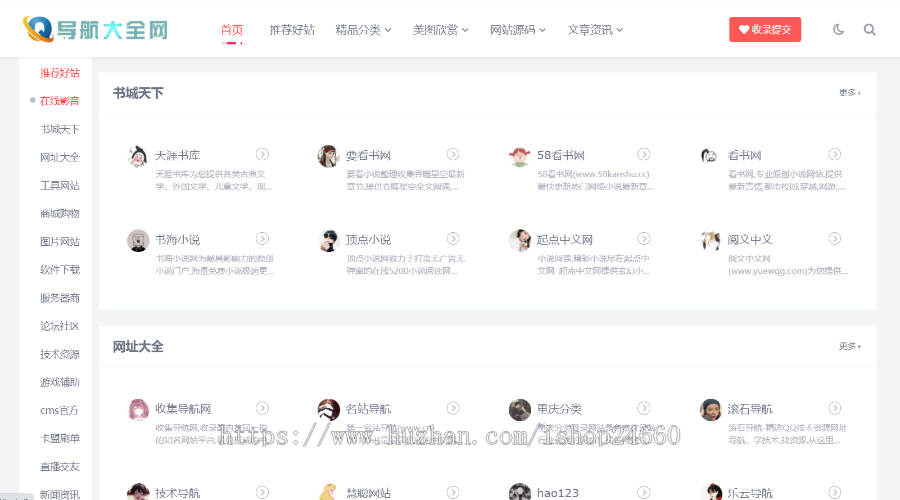Expand the 美图欣赏 dropdown menu
Screen dimensions: 900x500
pos(441,30)
